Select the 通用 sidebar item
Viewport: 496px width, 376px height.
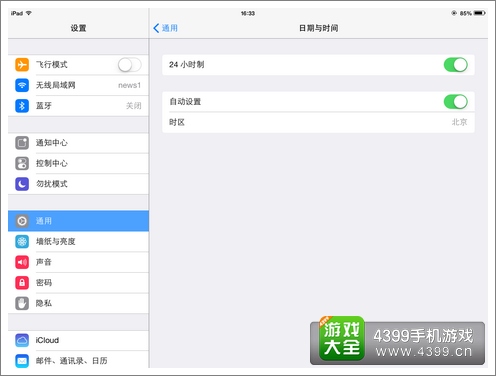[78, 221]
